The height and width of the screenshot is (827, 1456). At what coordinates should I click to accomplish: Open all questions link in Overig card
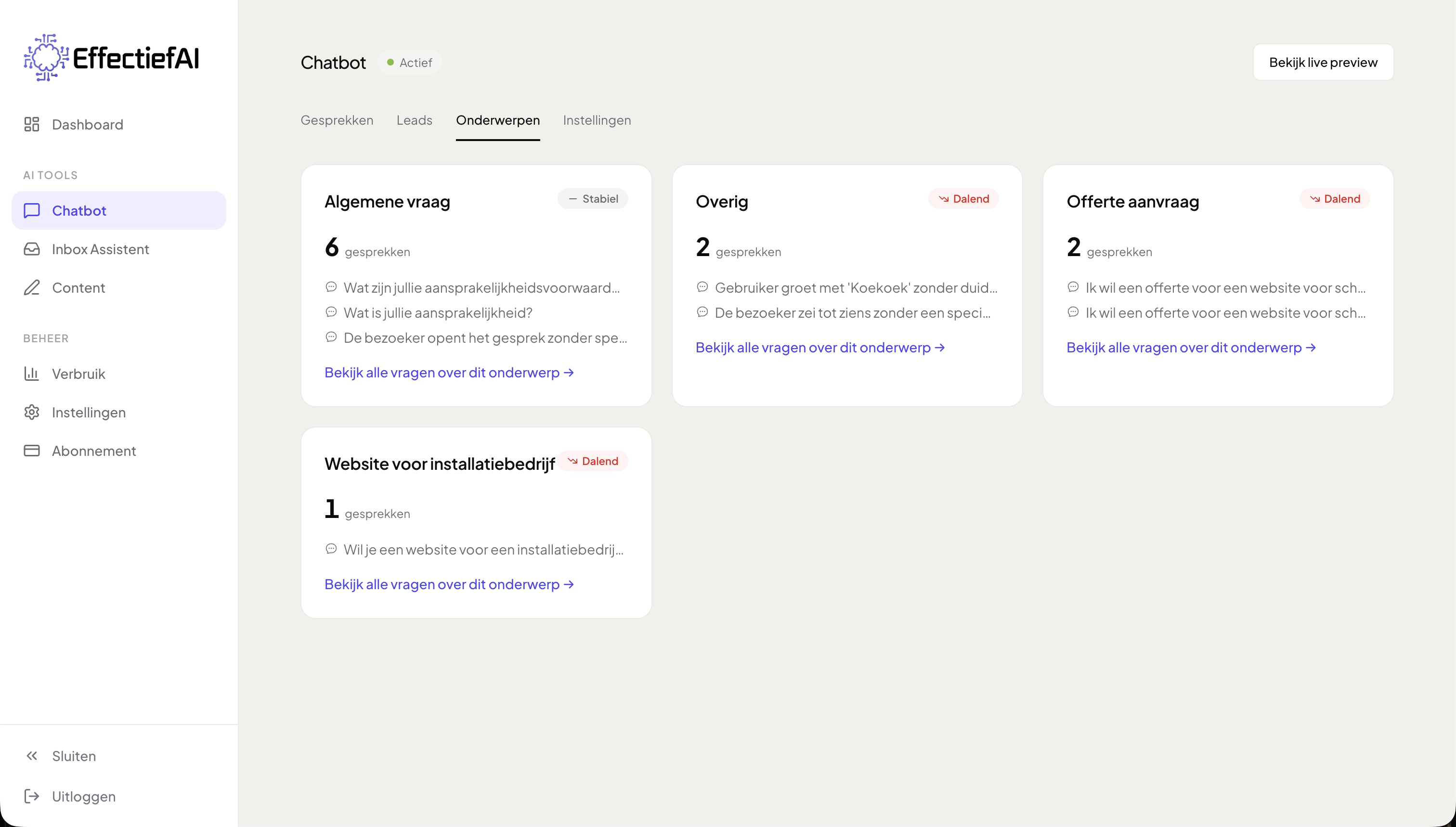click(820, 348)
